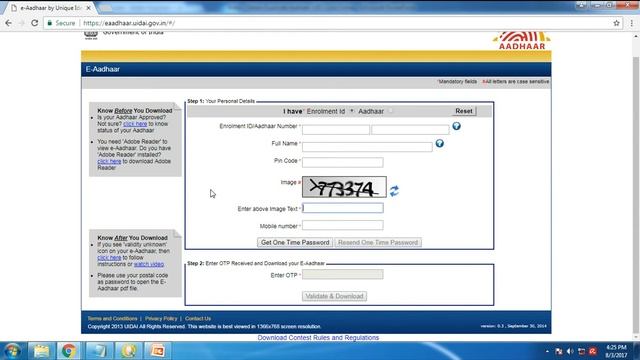The height and width of the screenshot is (360, 640).
Task: Open the volume control in system tray
Action: [x=570, y=351]
